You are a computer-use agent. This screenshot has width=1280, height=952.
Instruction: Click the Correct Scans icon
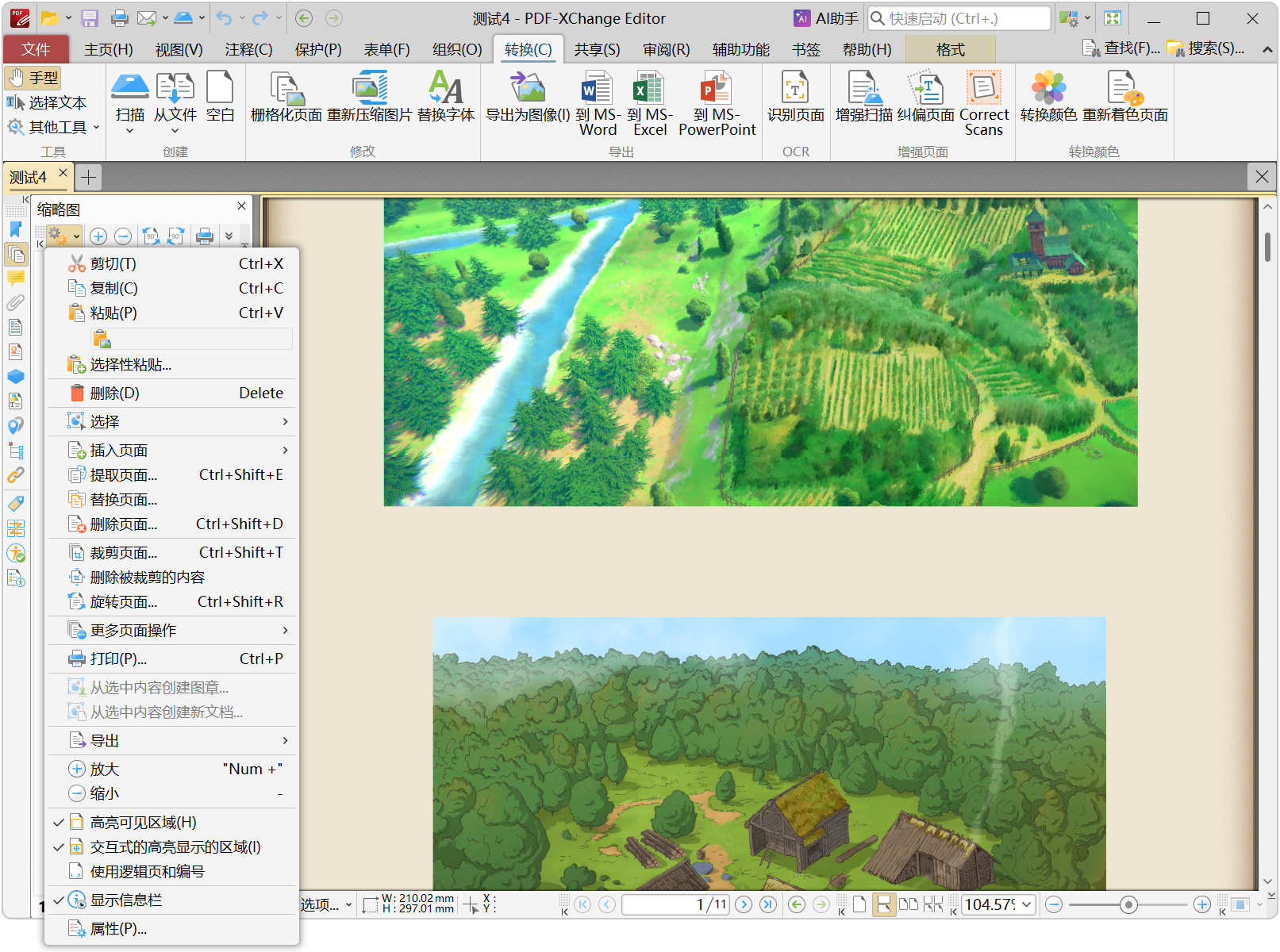pos(984,87)
